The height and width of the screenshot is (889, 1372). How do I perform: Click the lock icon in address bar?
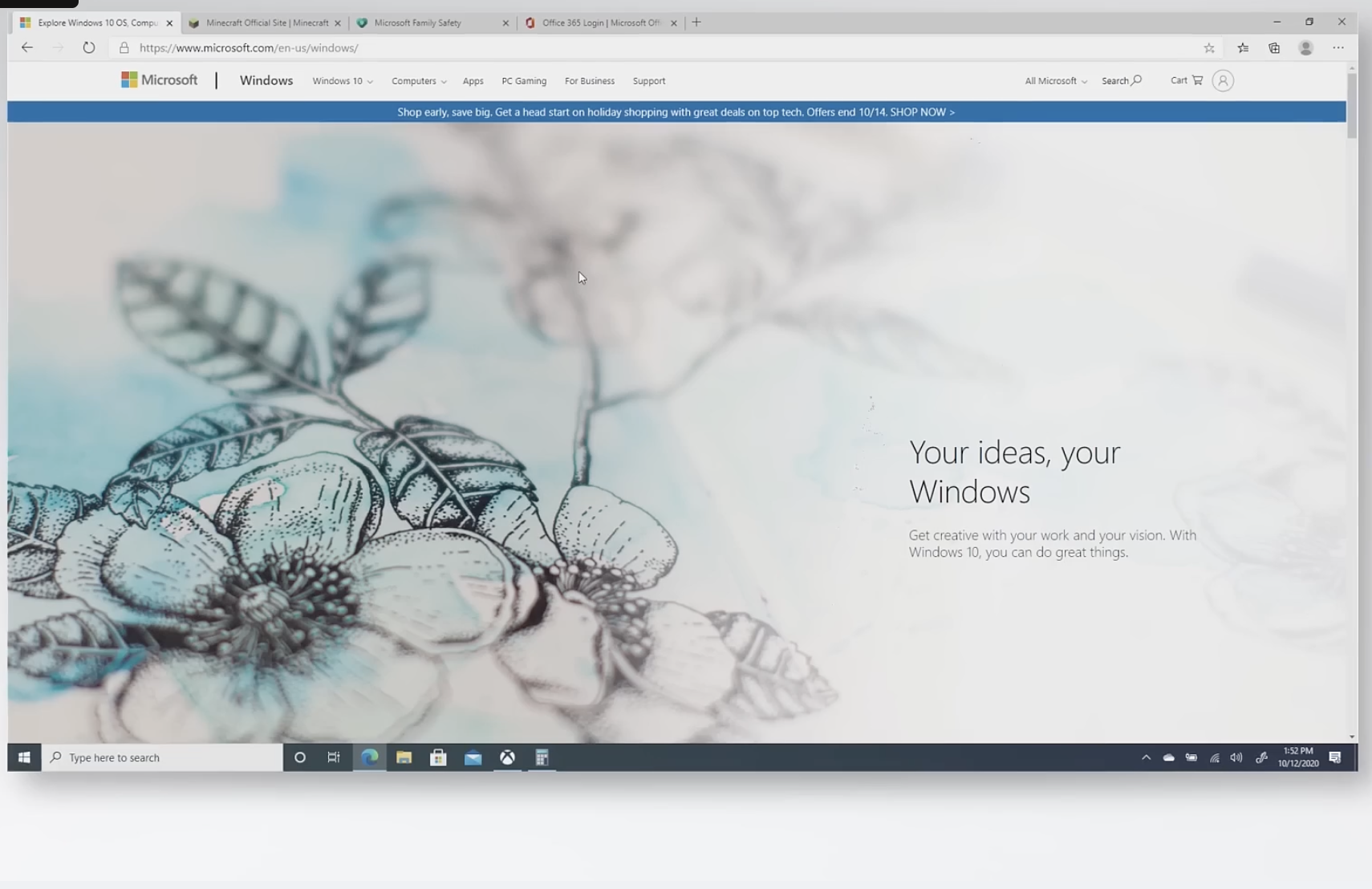[x=124, y=48]
